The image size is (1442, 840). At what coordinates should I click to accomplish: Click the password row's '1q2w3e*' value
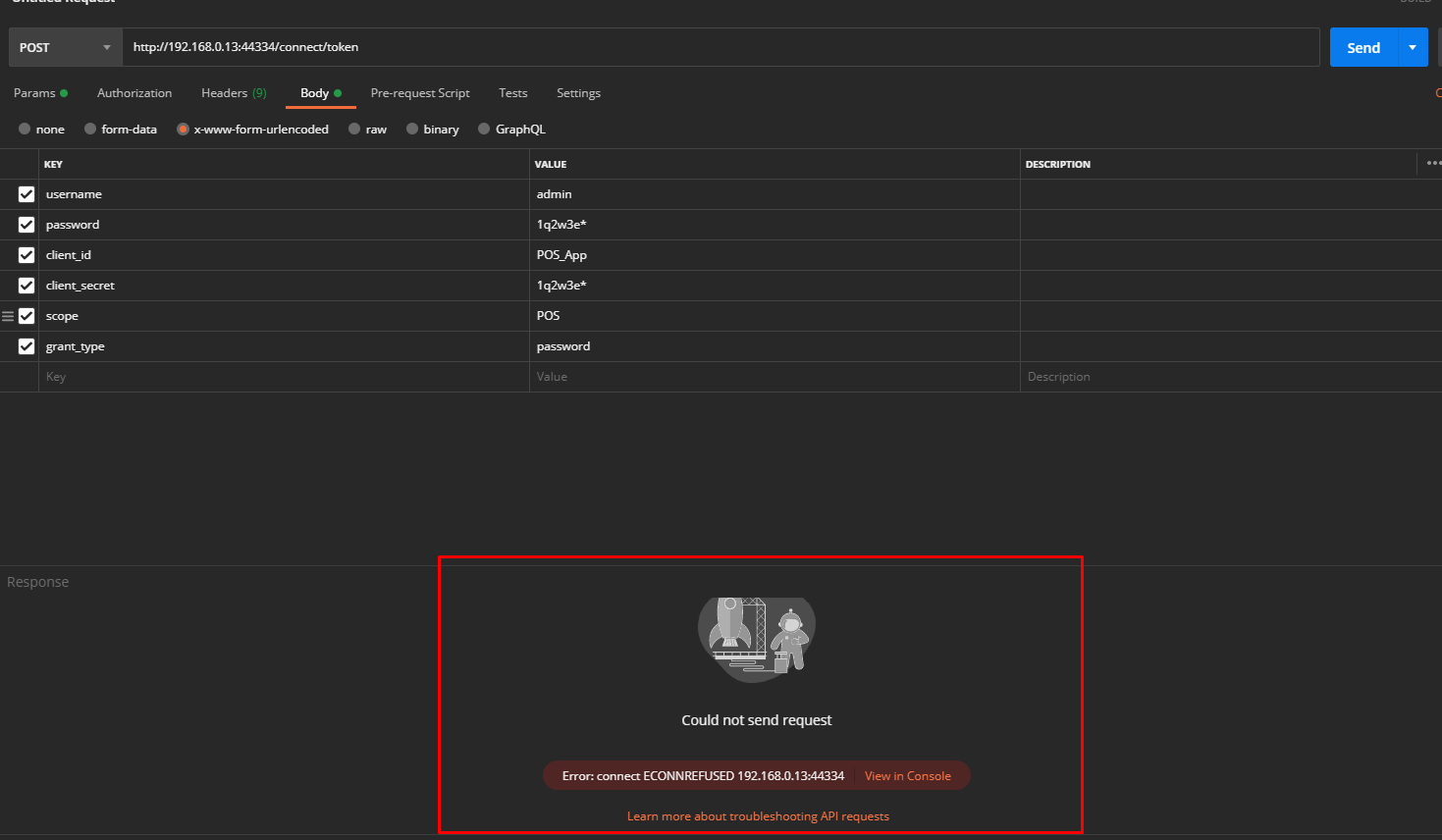click(x=774, y=225)
